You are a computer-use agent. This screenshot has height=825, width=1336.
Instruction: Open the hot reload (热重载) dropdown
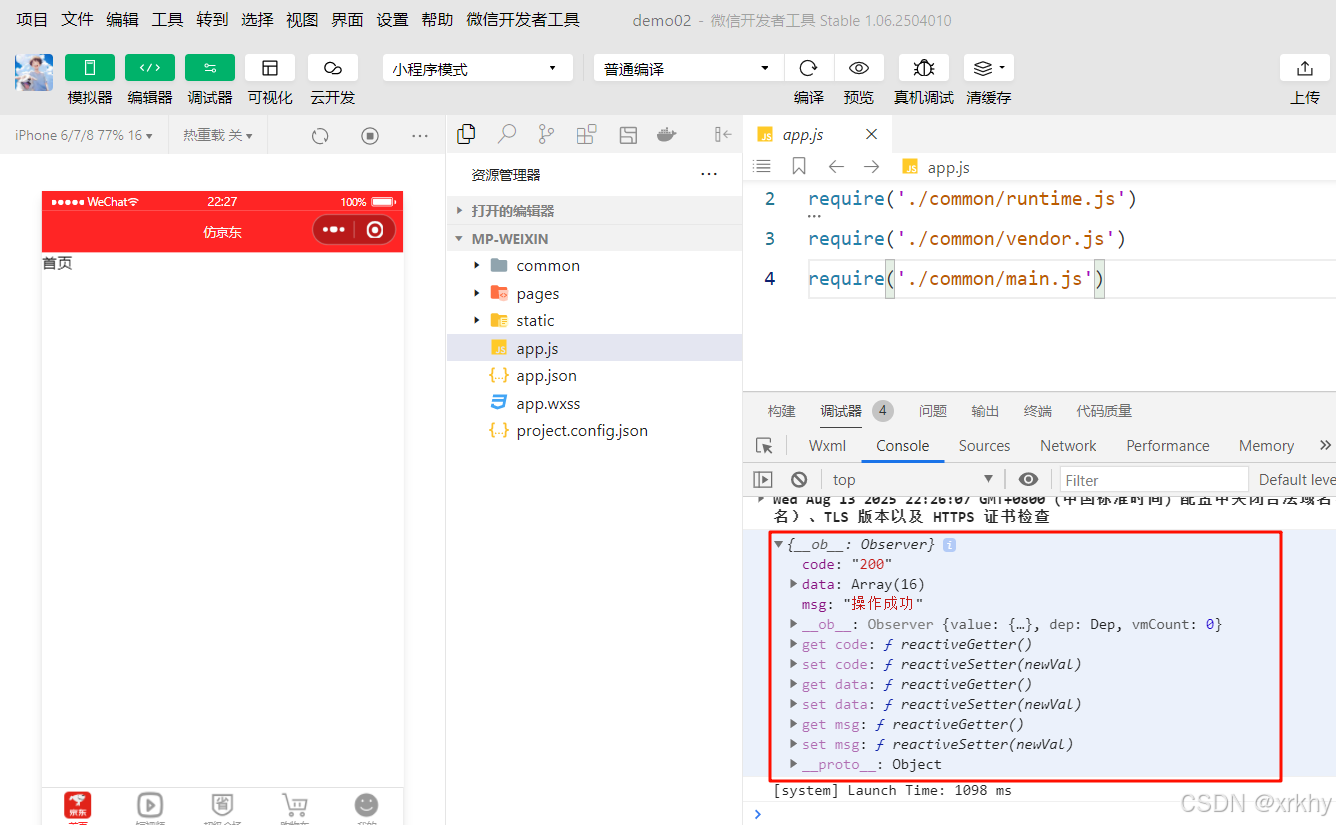(x=217, y=135)
